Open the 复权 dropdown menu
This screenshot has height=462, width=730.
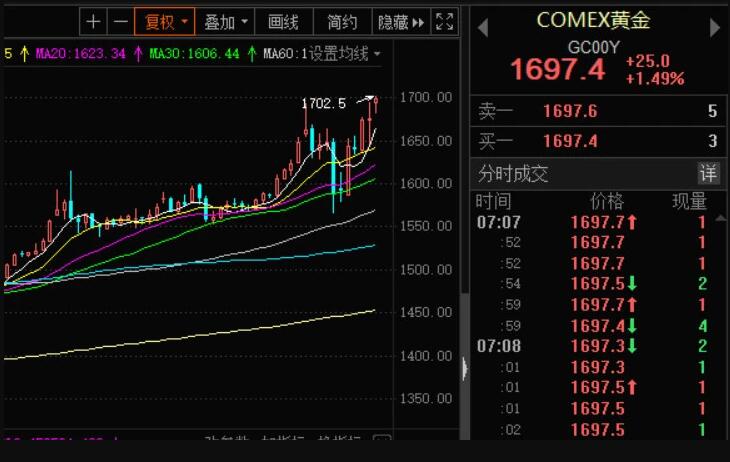coord(165,21)
